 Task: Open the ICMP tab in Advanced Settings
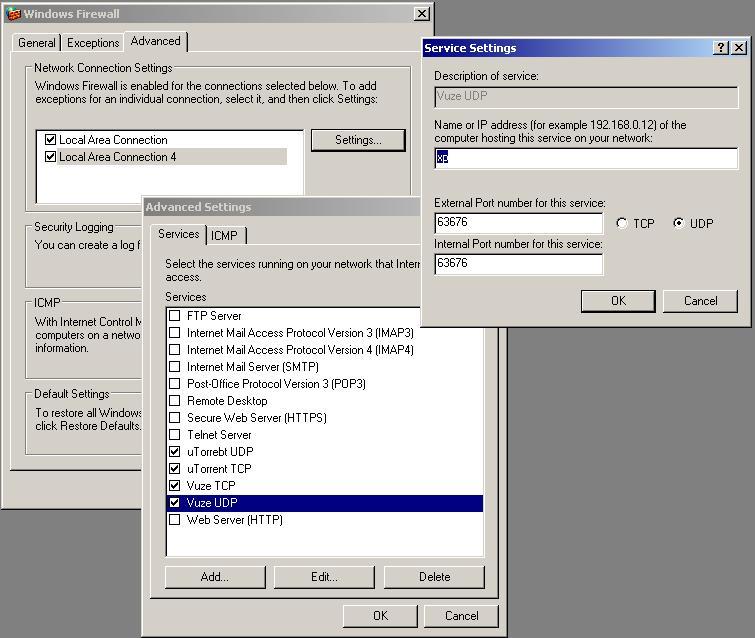(224, 235)
